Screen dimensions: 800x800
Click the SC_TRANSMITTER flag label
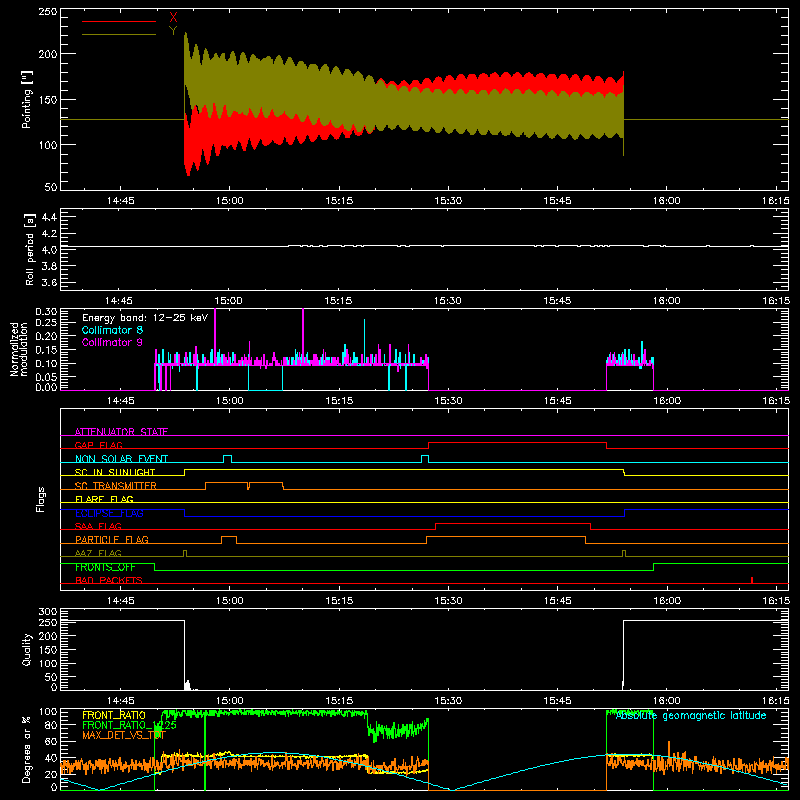pyautogui.click(x=115, y=486)
